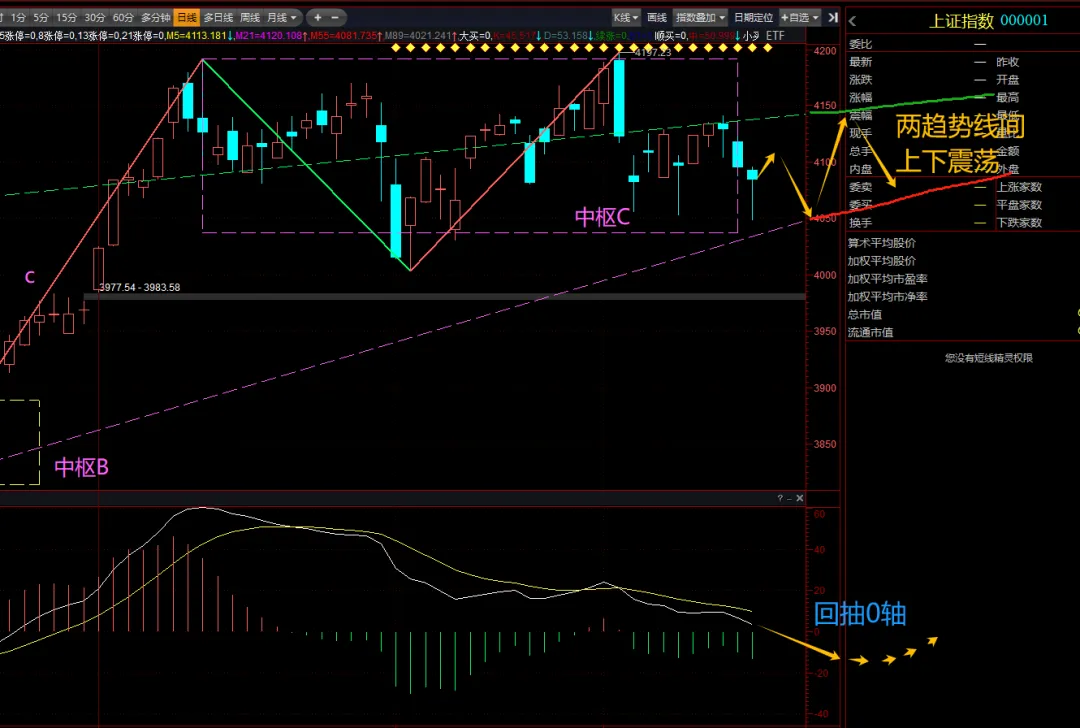Viewport: 1080px width, 728px height.
Task: Click the M5=4113.181 moving average value
Action: [x=196, y=35]
